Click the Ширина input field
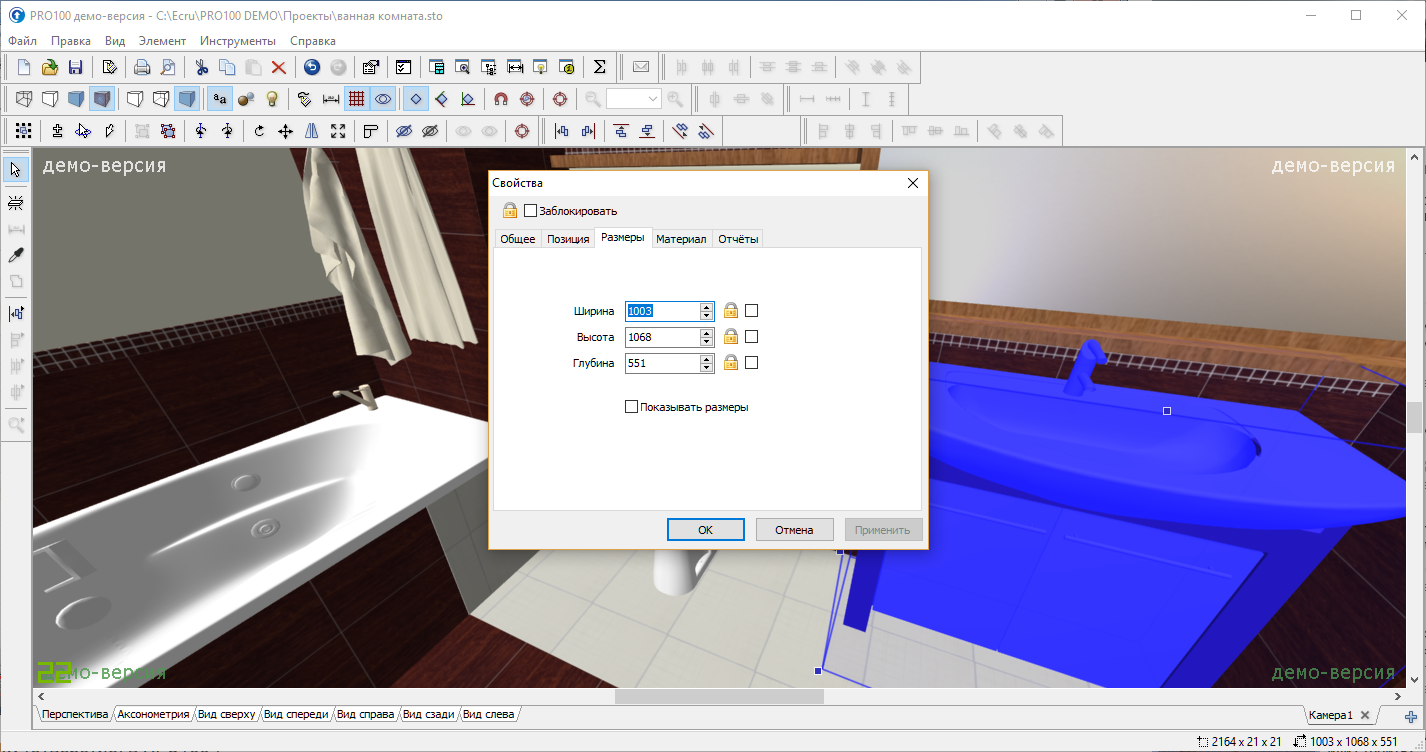 click(x=661, y=311)
